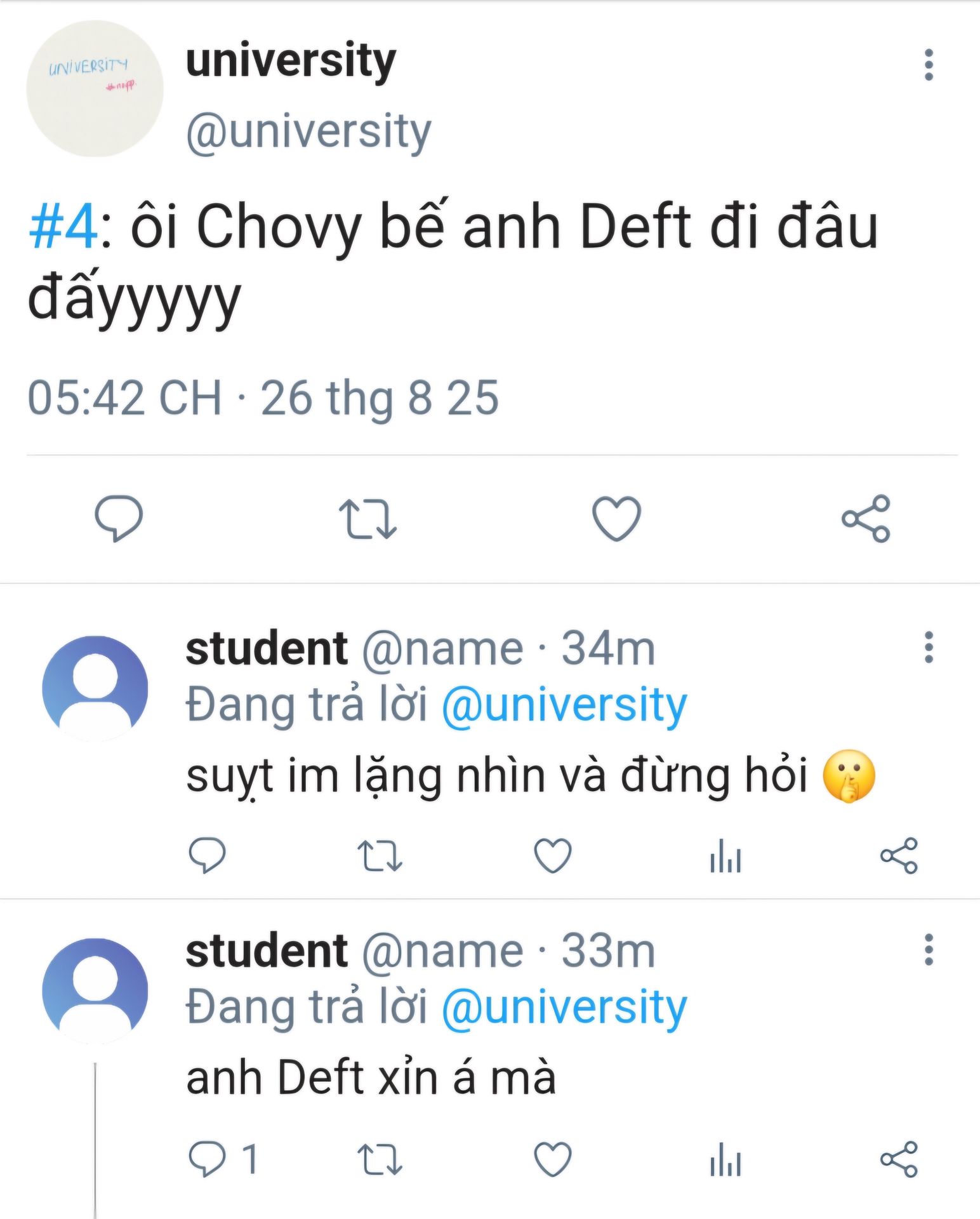View analytics for the 33m reply
980x1219 pixels.
point(725,1159)
